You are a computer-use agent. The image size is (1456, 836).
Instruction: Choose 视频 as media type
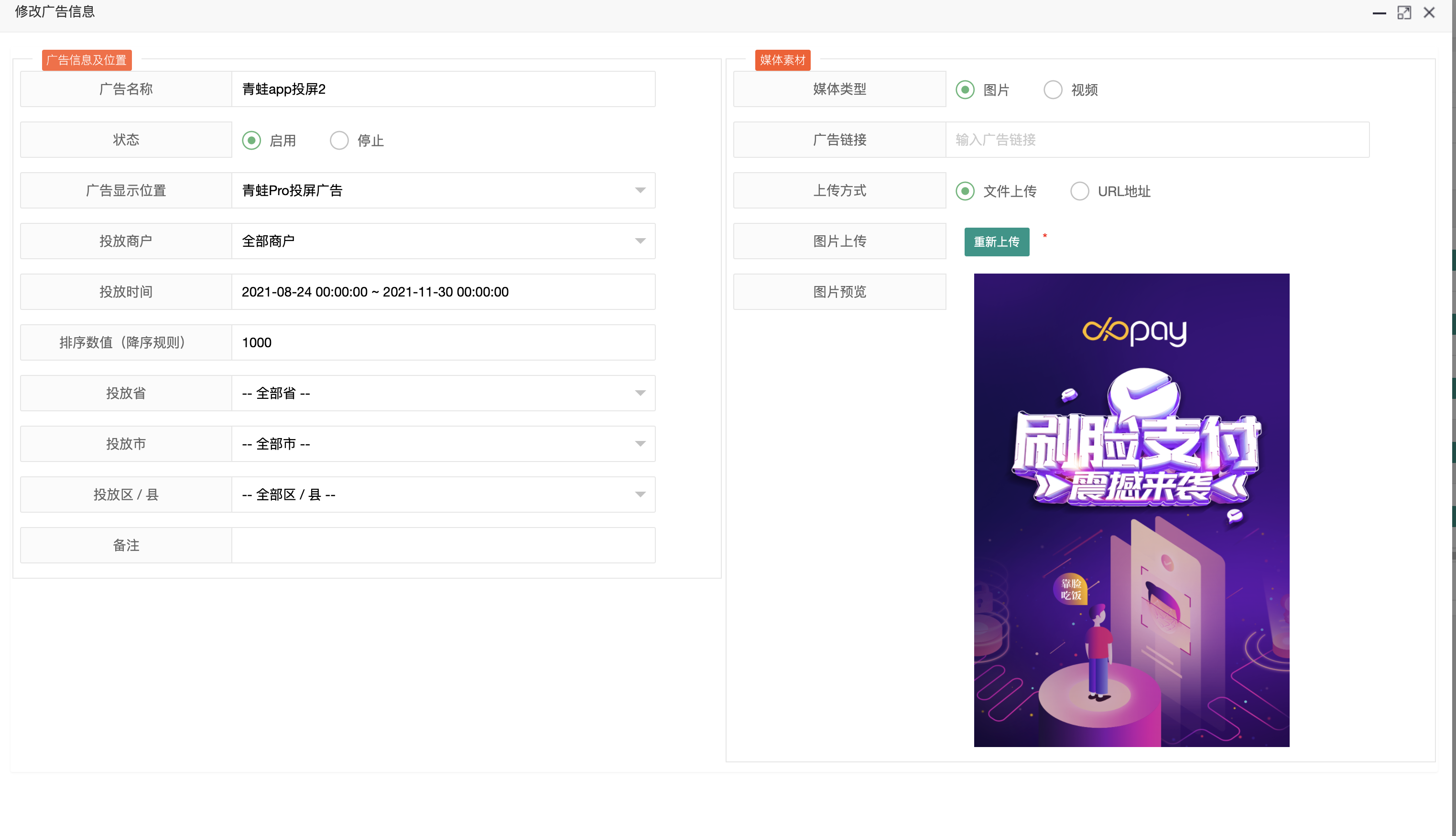[1053, 89]
